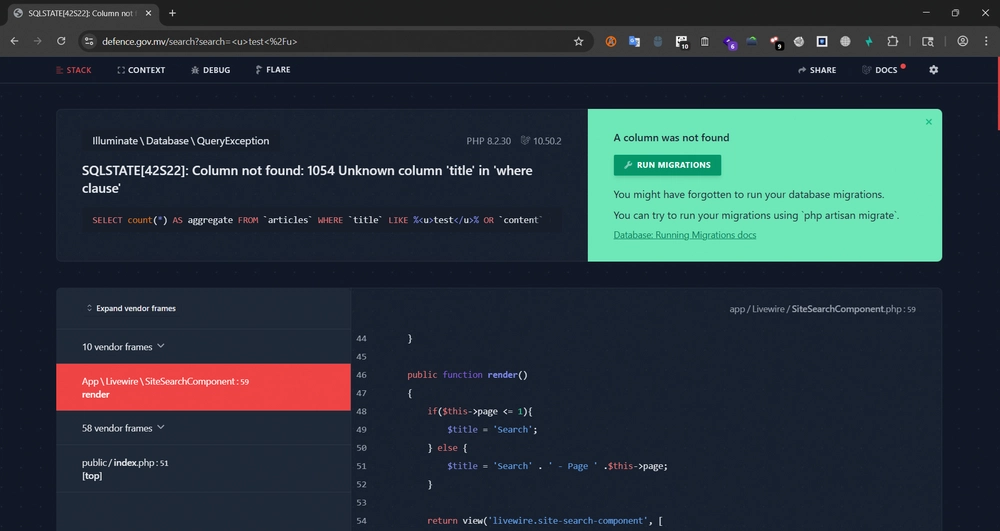Open the Chrome profile menu

[x=962, y=41]
